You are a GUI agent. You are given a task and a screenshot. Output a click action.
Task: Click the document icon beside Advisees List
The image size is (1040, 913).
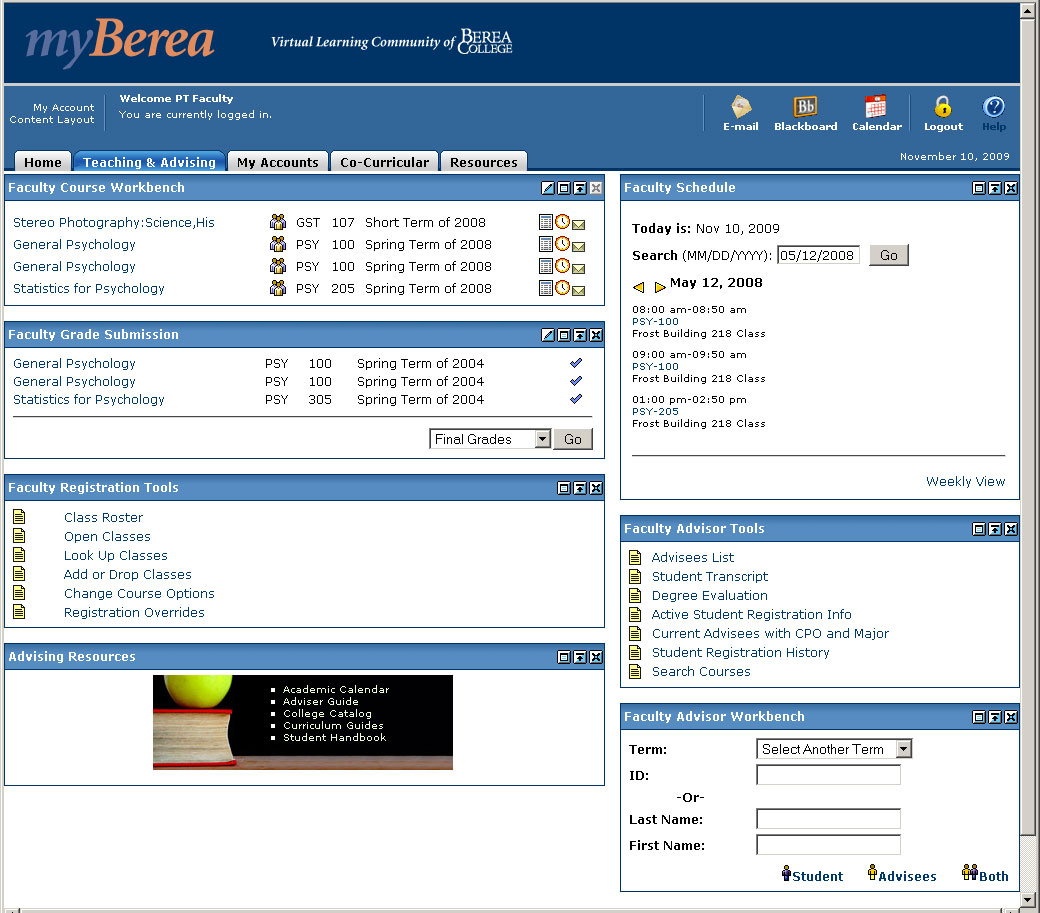tap(635, 557)
